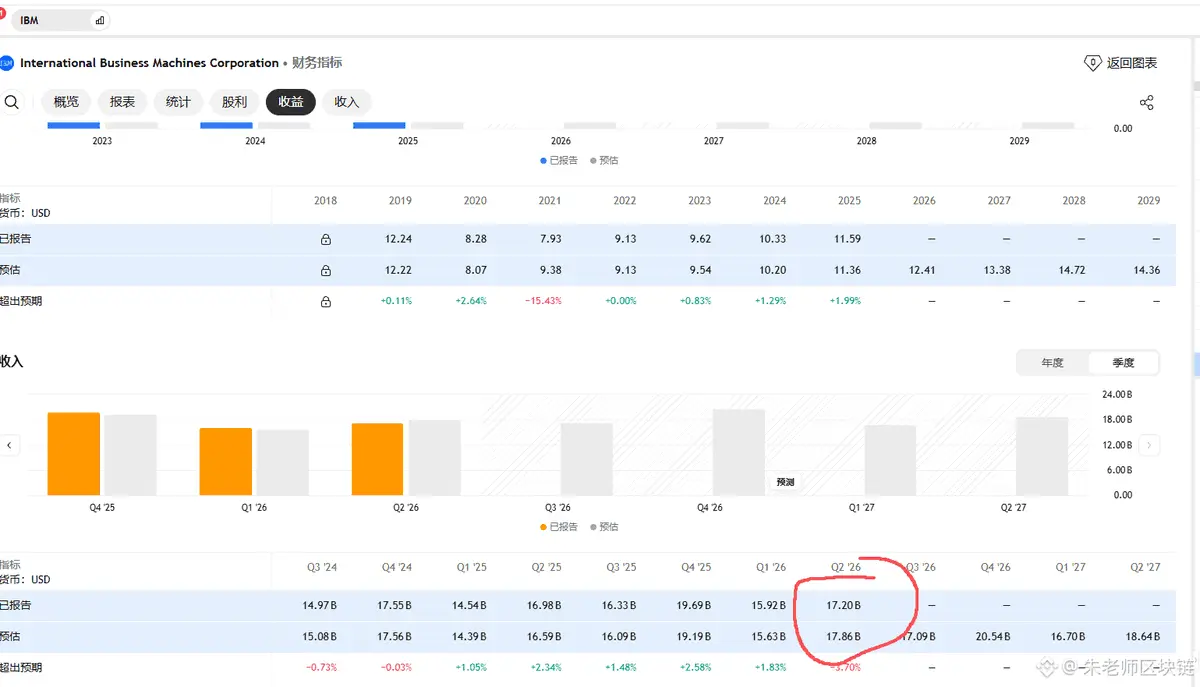Toggle 已报告 legend in revenue chart

click(x=559, y=527)
